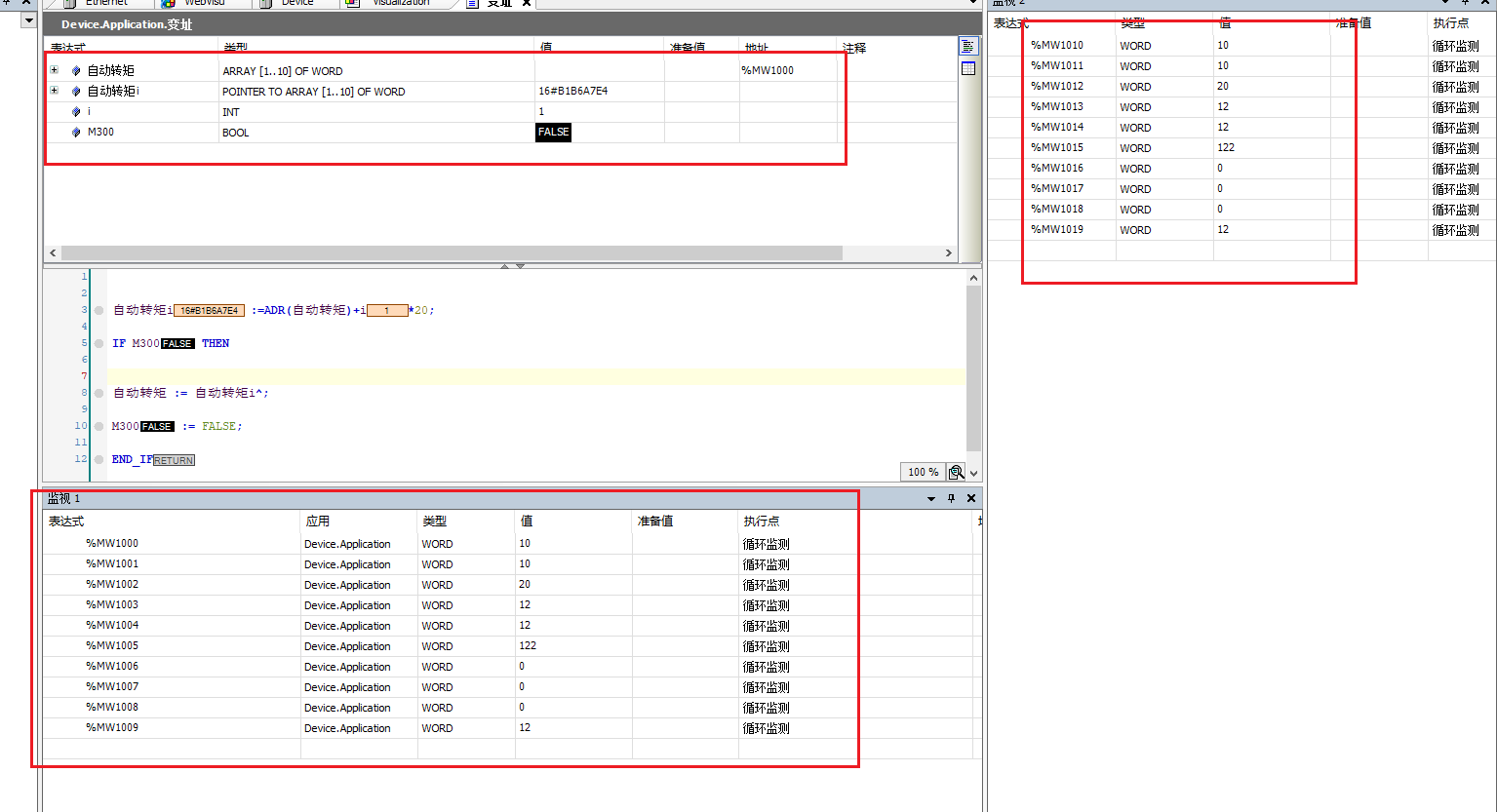Toggle breakpoint marker on code line 8

(x=99, y=393)
